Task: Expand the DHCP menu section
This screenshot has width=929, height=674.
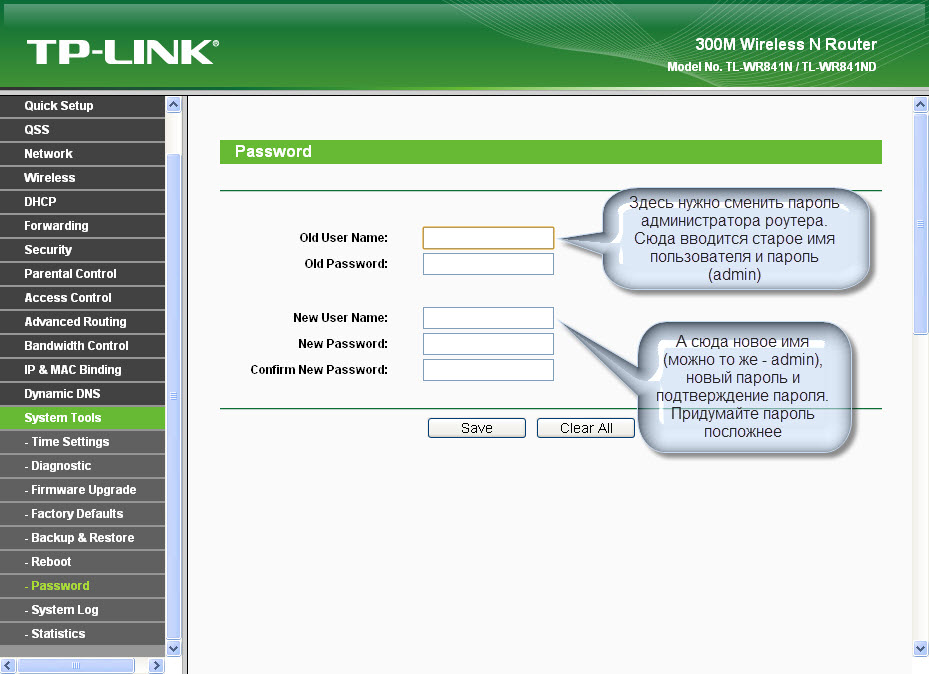Action: coord(40,202)
